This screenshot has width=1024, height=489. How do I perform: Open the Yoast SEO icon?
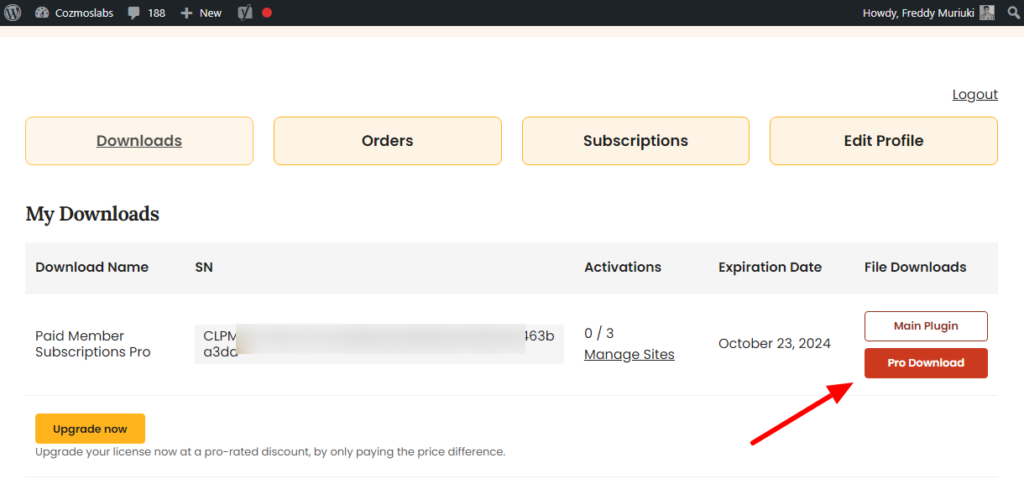[245, 12]
